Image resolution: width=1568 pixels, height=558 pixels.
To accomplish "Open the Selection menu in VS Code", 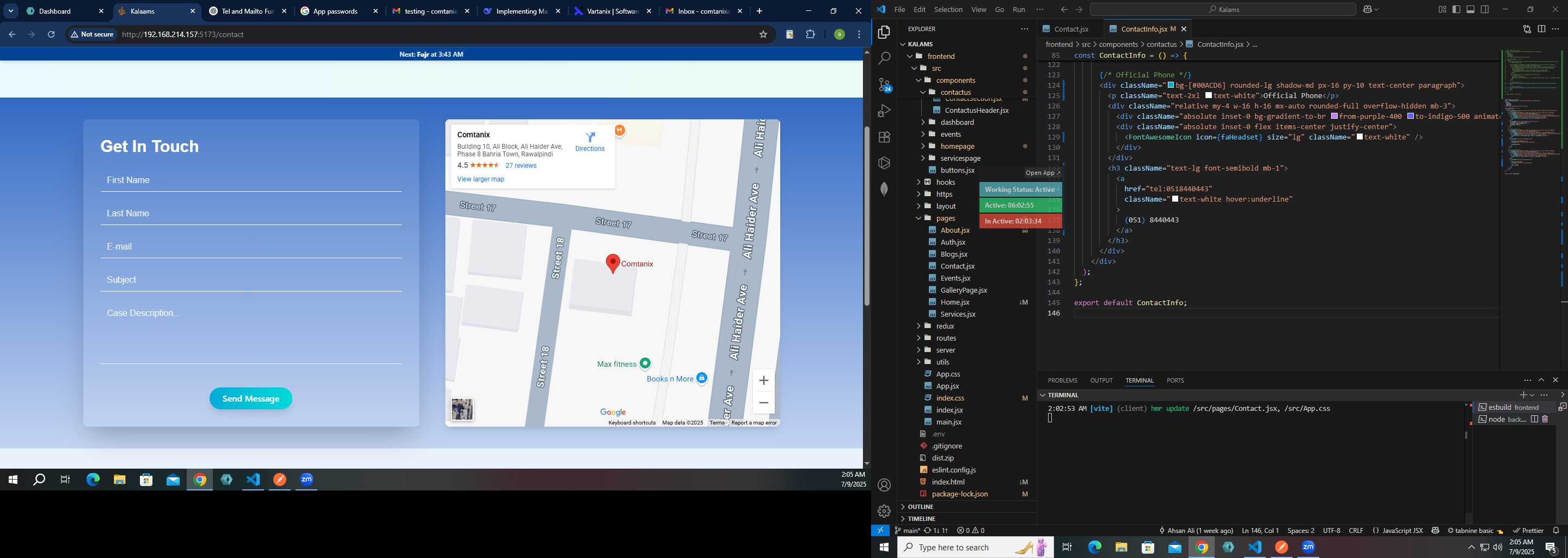I will (x=948, y=10).
